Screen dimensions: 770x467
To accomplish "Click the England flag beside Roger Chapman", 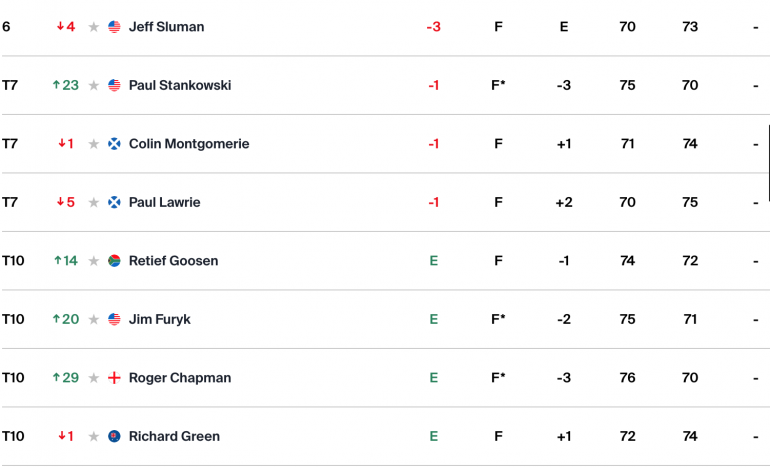I will click(114, 378).
